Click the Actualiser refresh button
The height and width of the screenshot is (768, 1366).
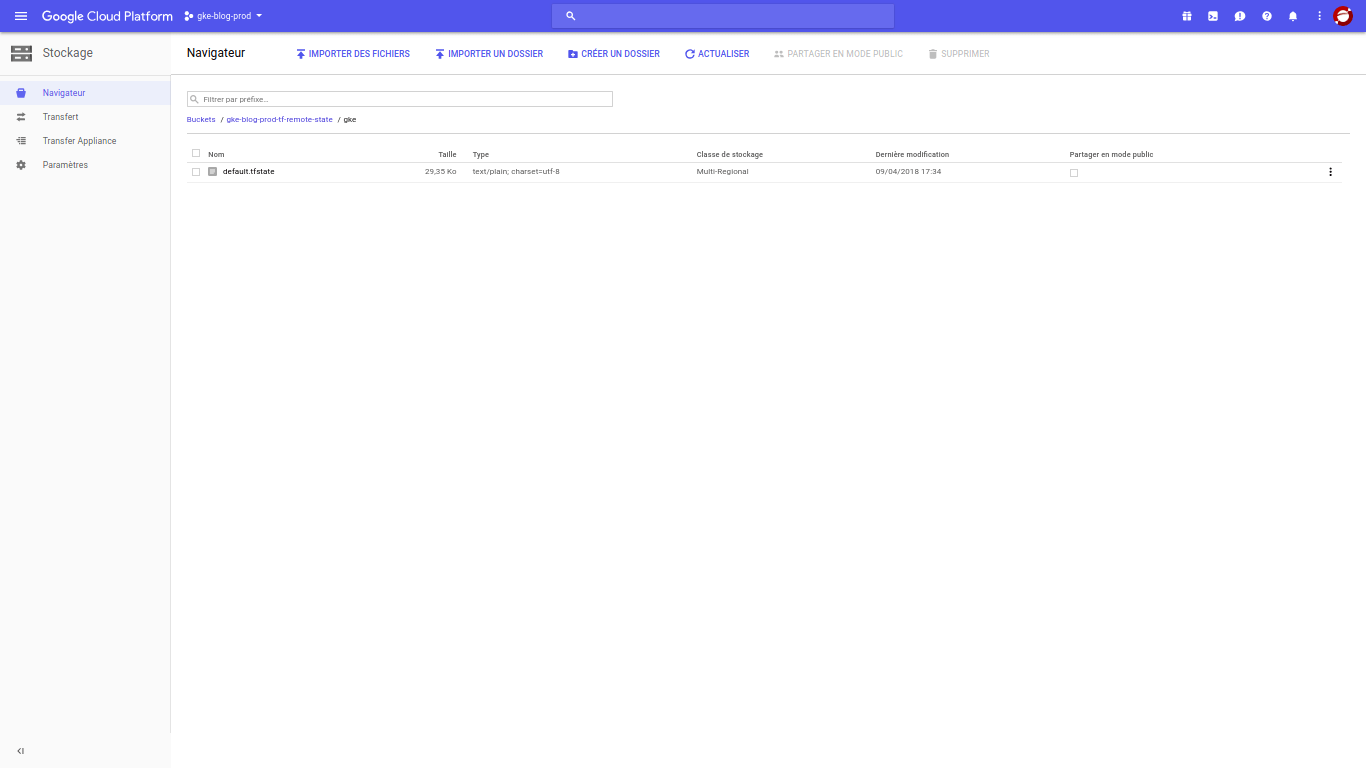coord(717,54)
